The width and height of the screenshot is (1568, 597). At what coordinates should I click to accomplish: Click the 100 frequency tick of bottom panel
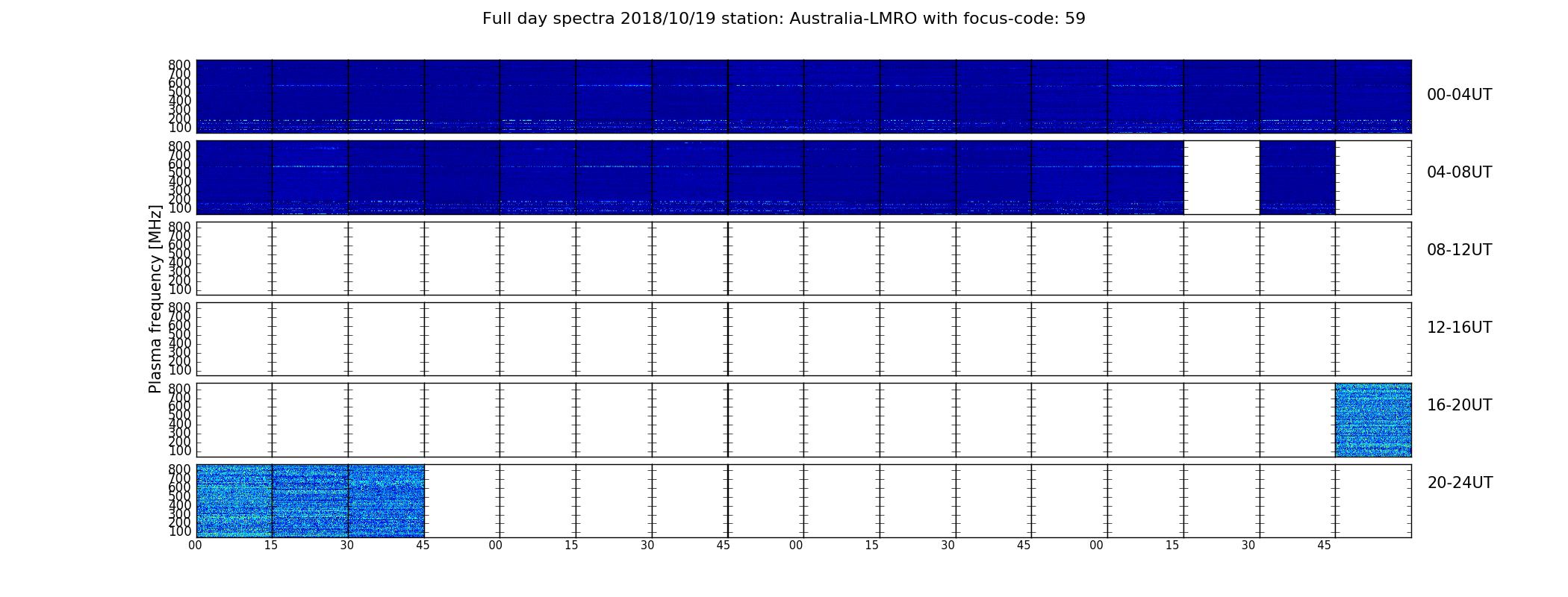[179, 532]
